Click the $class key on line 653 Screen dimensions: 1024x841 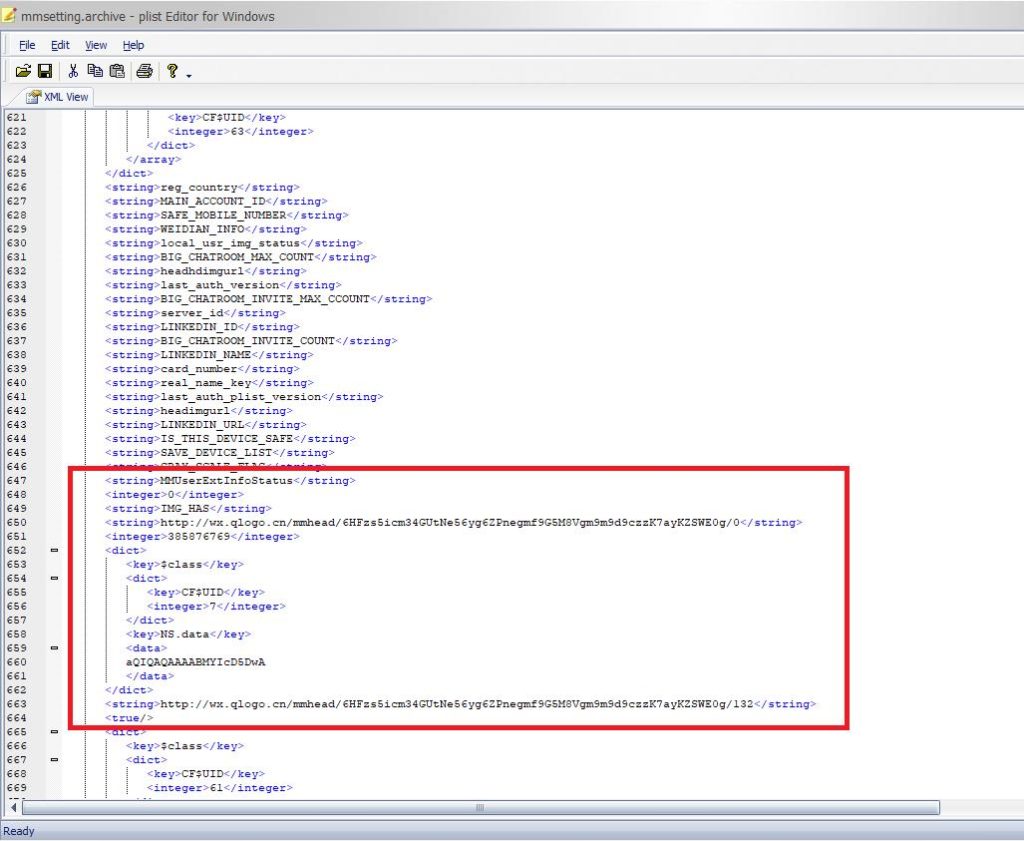(x=185, y=564)
